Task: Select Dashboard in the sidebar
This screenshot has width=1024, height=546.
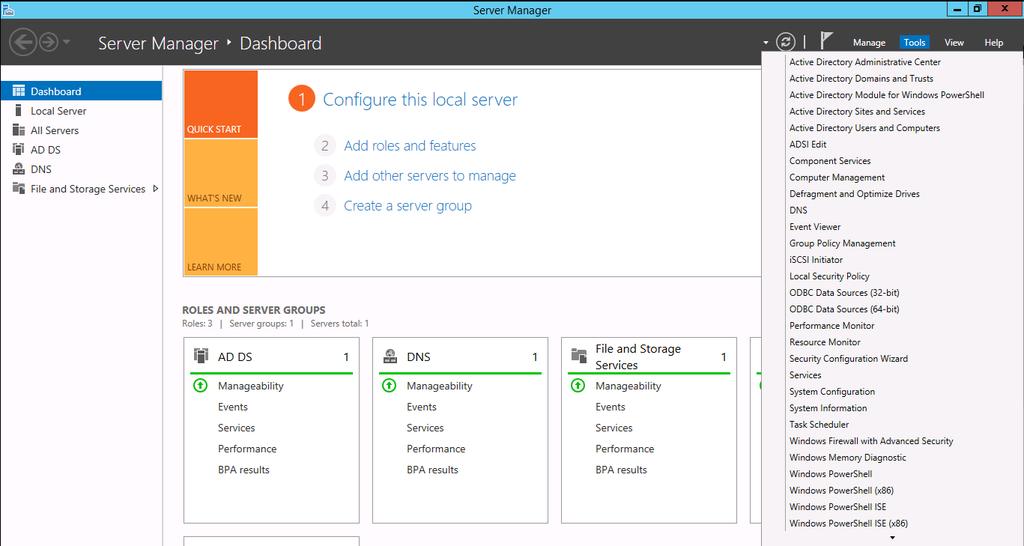Action: click(81, 91)
